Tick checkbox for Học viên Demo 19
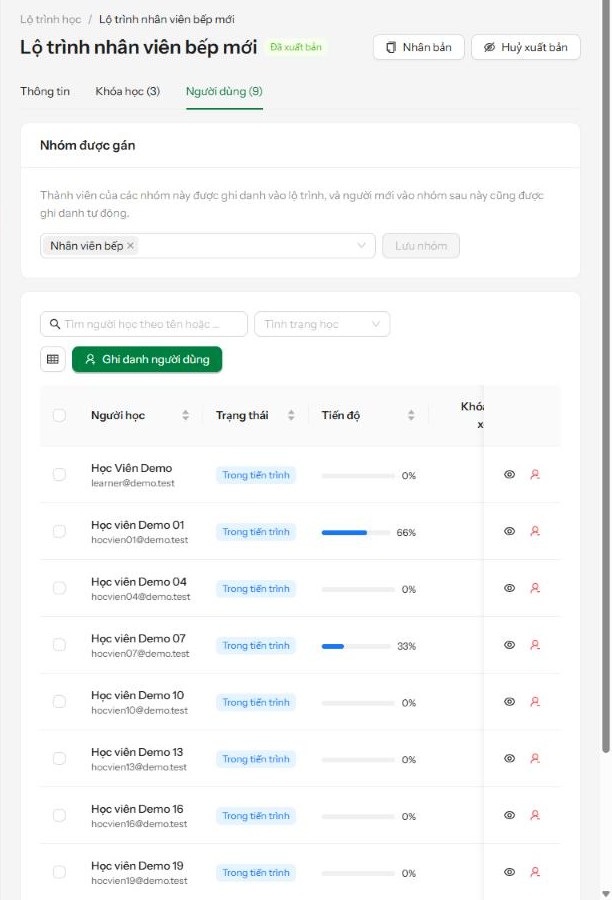 tap(59, 872)
